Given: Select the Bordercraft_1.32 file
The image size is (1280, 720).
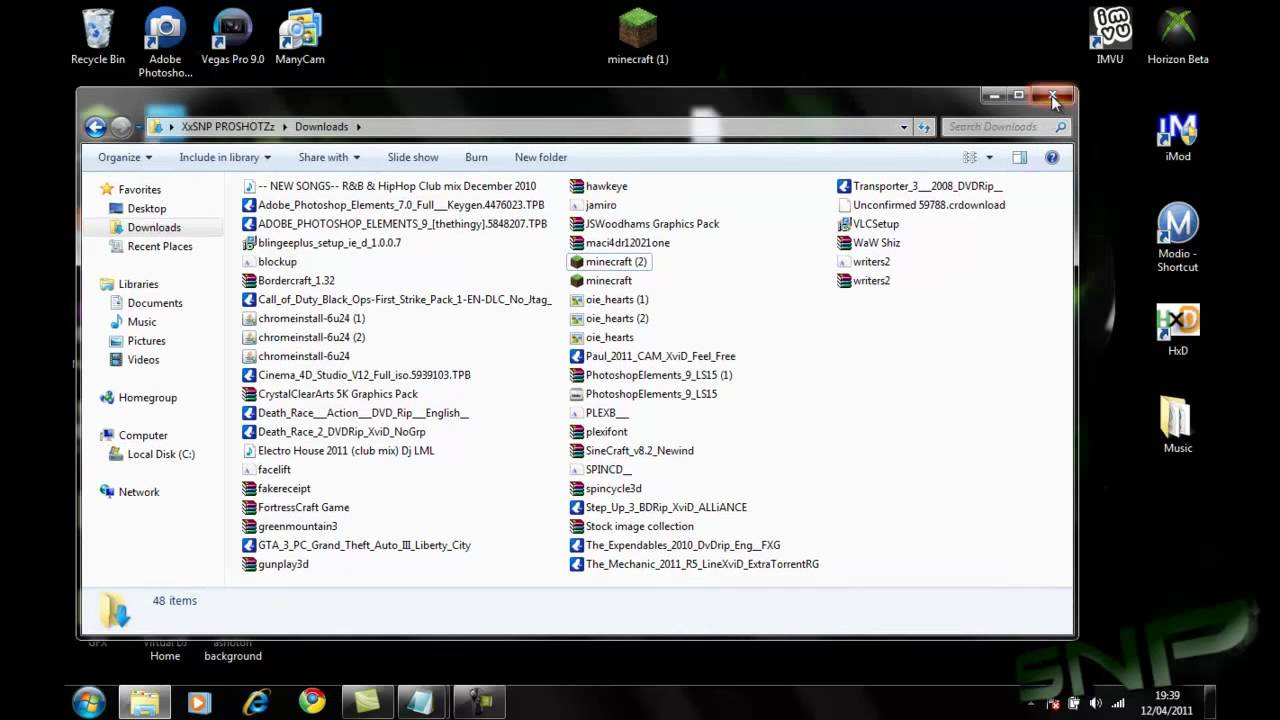Looking at the screenshot, I should pos(288,281).
